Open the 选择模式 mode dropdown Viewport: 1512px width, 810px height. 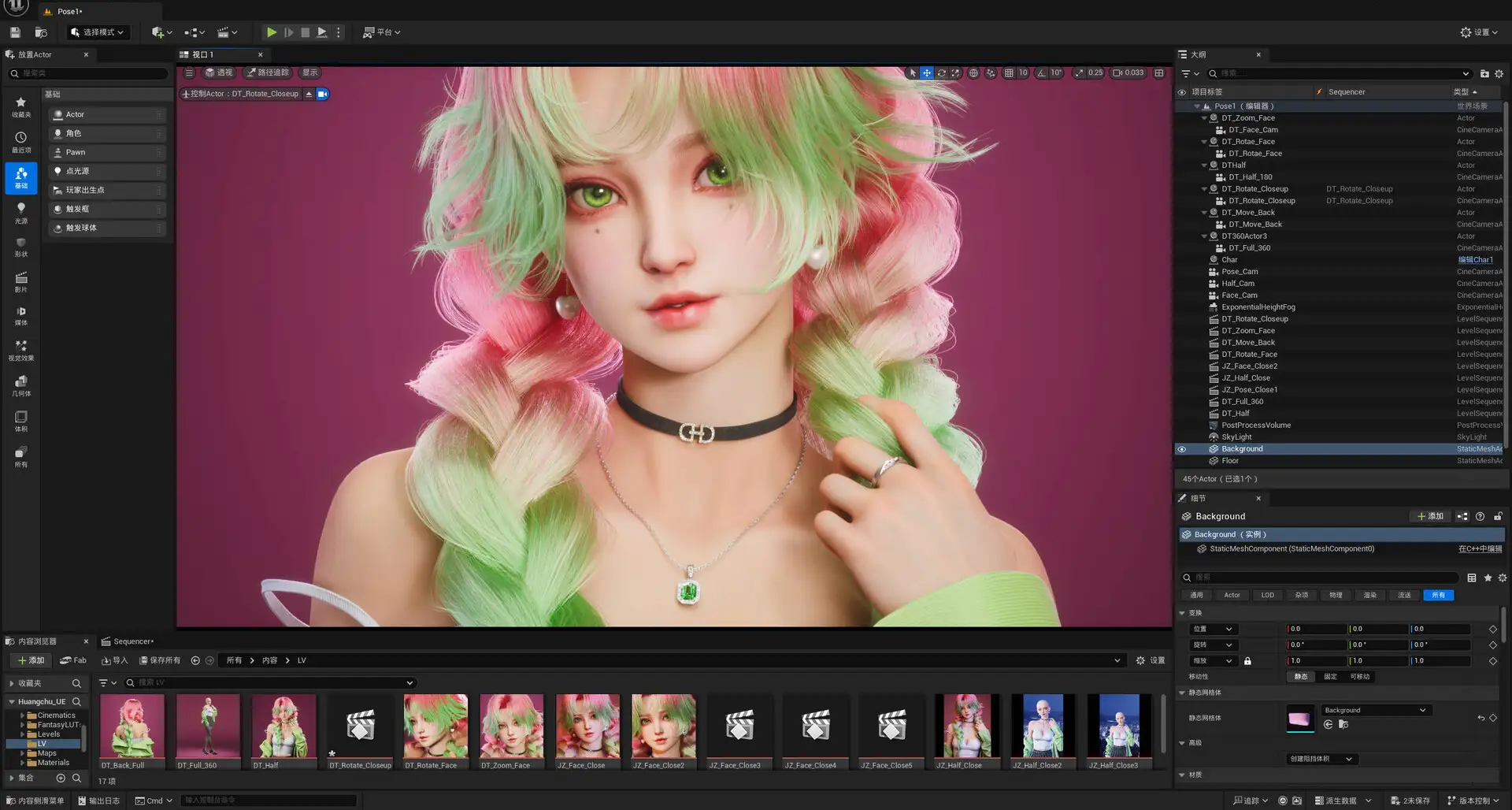[x=97, y=32]
